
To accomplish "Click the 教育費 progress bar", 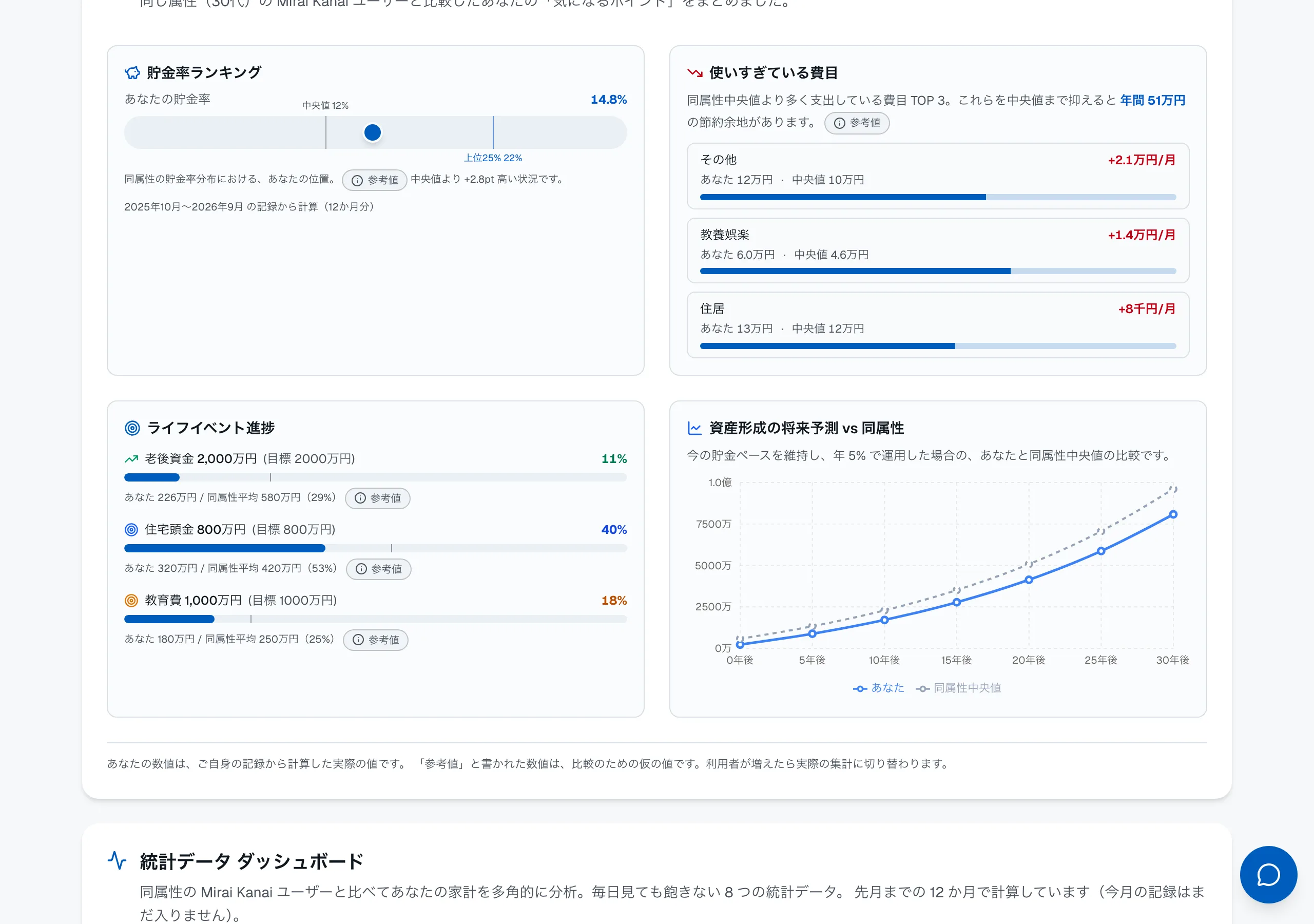I will (x=375, y=620).
